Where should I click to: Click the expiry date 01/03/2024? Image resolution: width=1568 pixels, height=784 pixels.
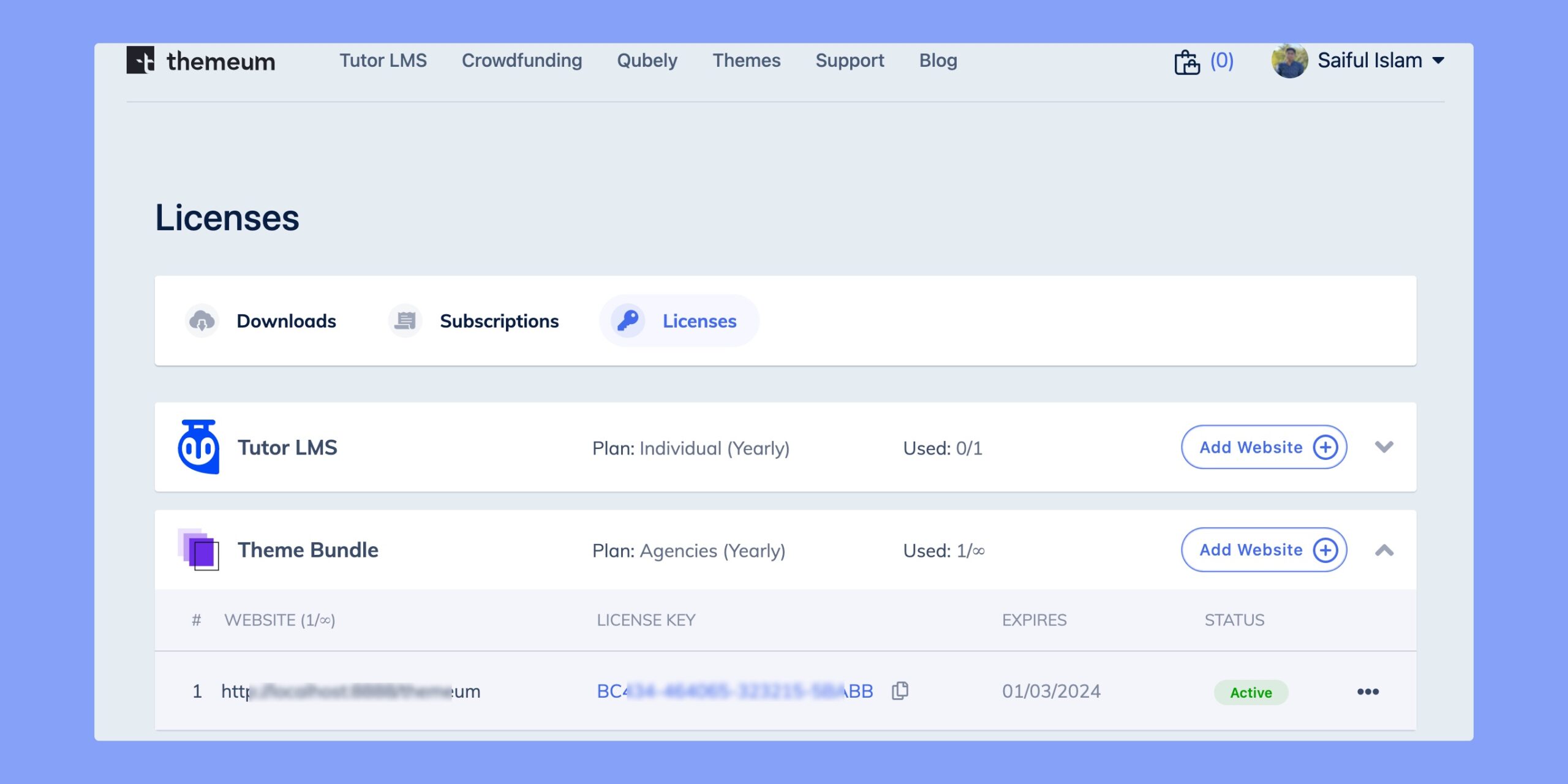[x=1051, y=691]
